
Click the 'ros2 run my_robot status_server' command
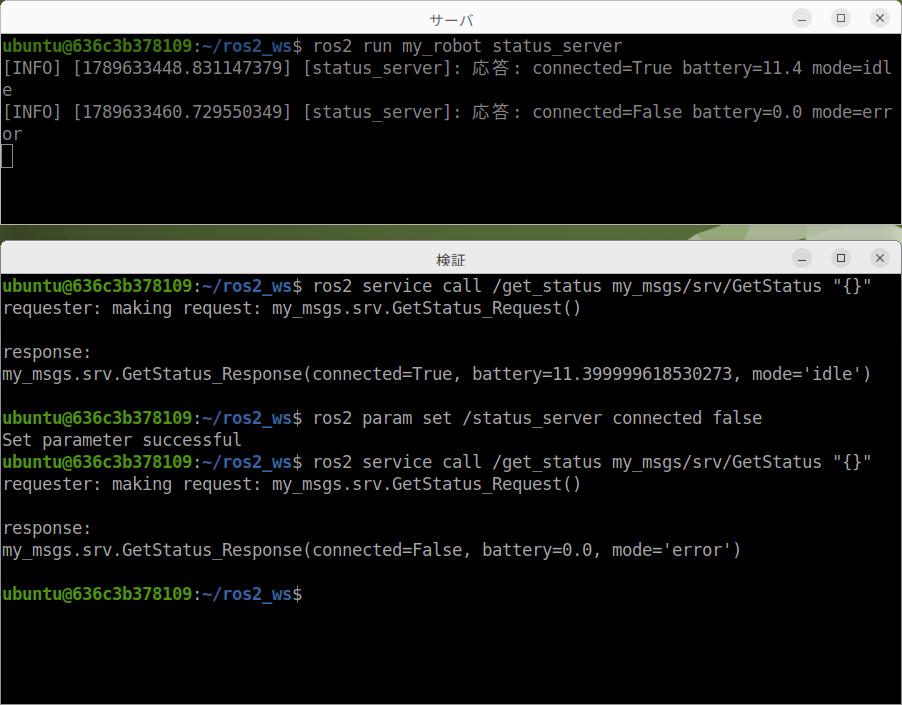coord(467,46)
